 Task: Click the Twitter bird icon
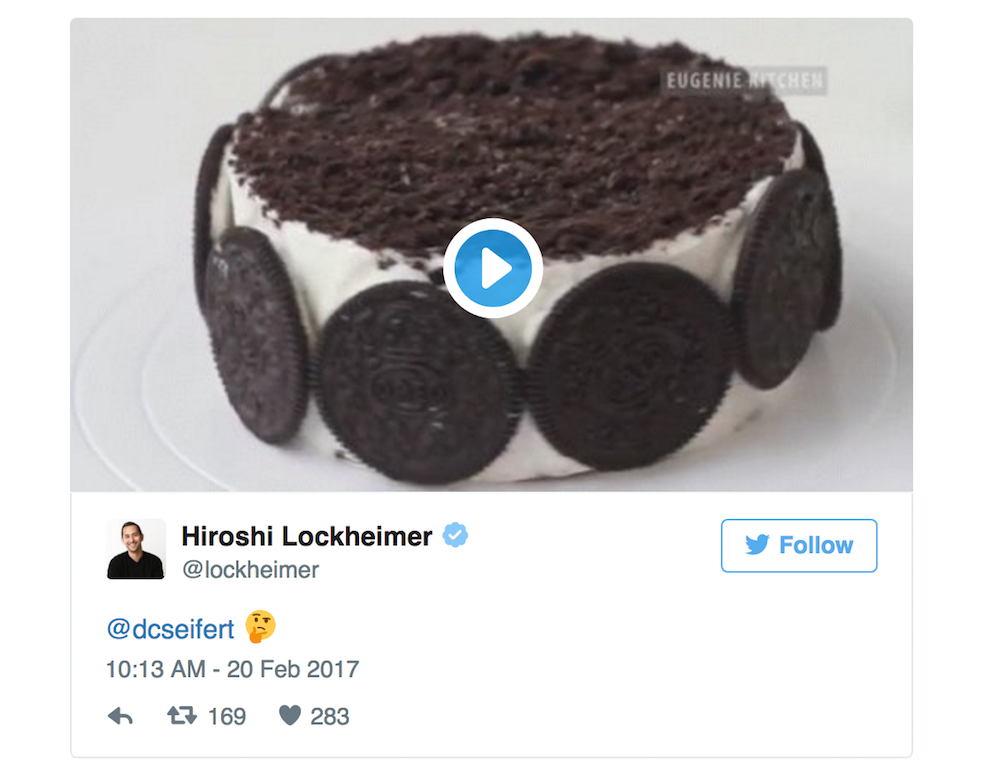(x=757, y=545)
